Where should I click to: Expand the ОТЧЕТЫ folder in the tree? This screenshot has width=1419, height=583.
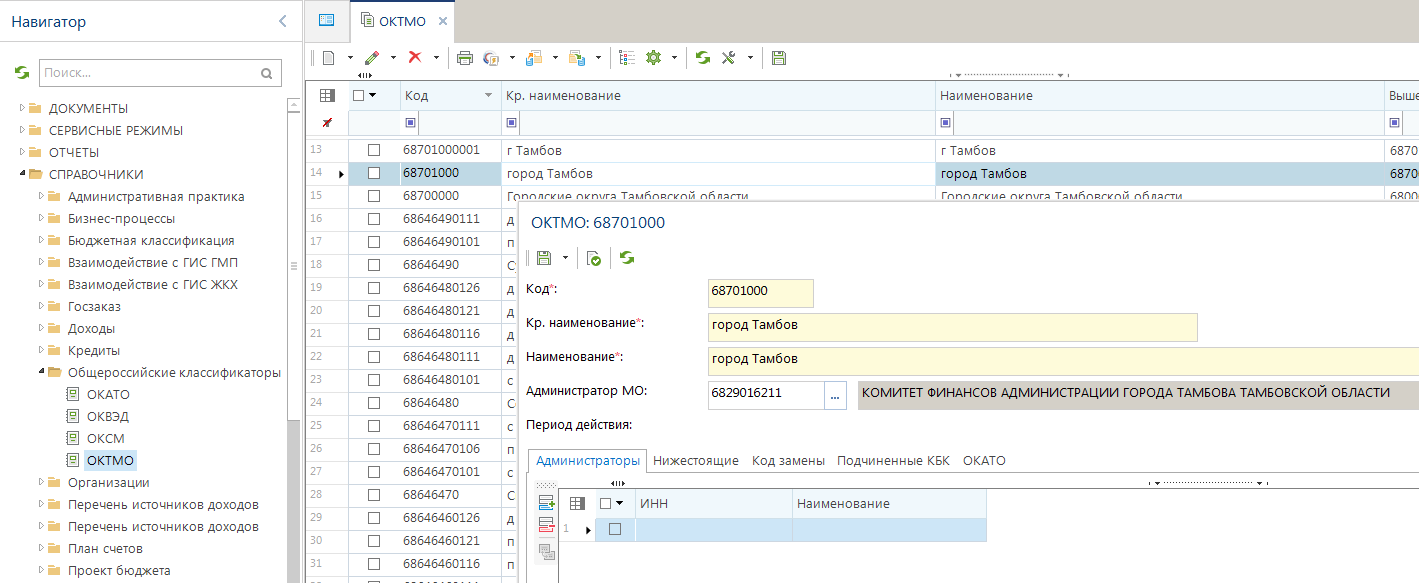click(23, 152)
